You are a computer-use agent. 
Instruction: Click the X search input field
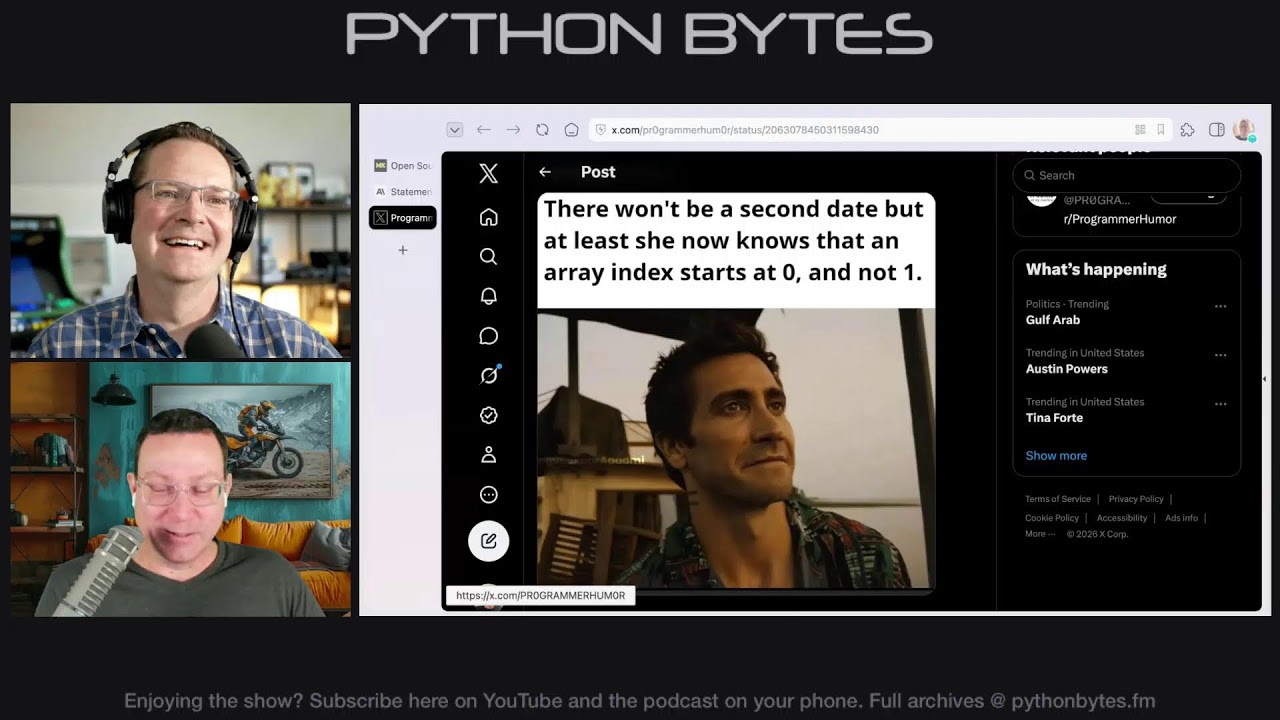click(1127, 175)
